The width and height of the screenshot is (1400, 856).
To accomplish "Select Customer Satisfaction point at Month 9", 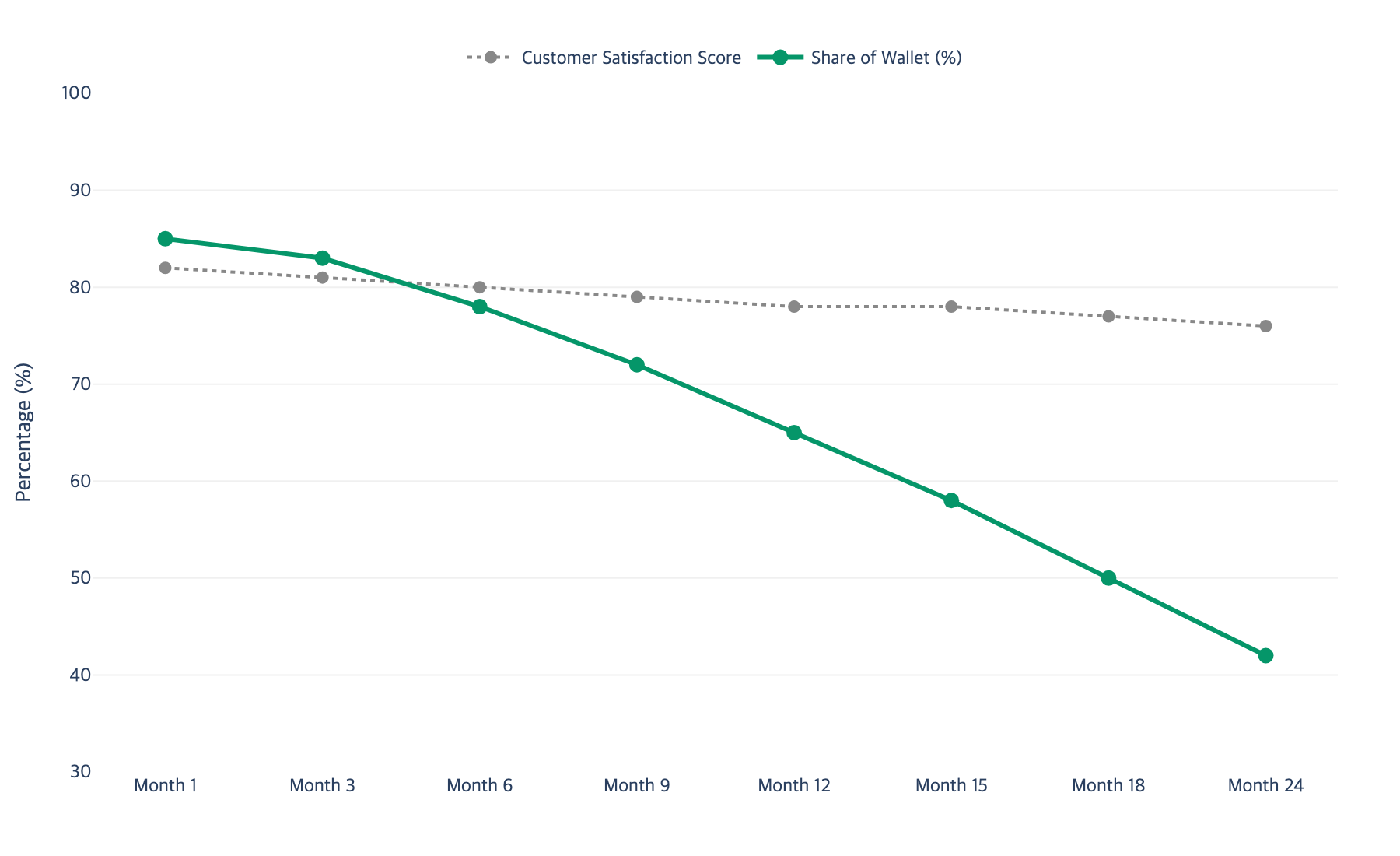I will point(637,297).
